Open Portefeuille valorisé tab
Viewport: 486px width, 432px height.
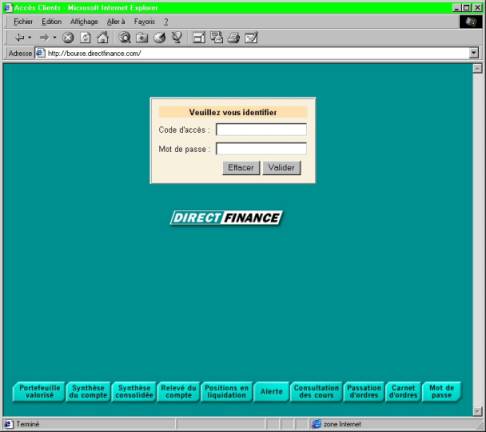click(x=39, y=392)
